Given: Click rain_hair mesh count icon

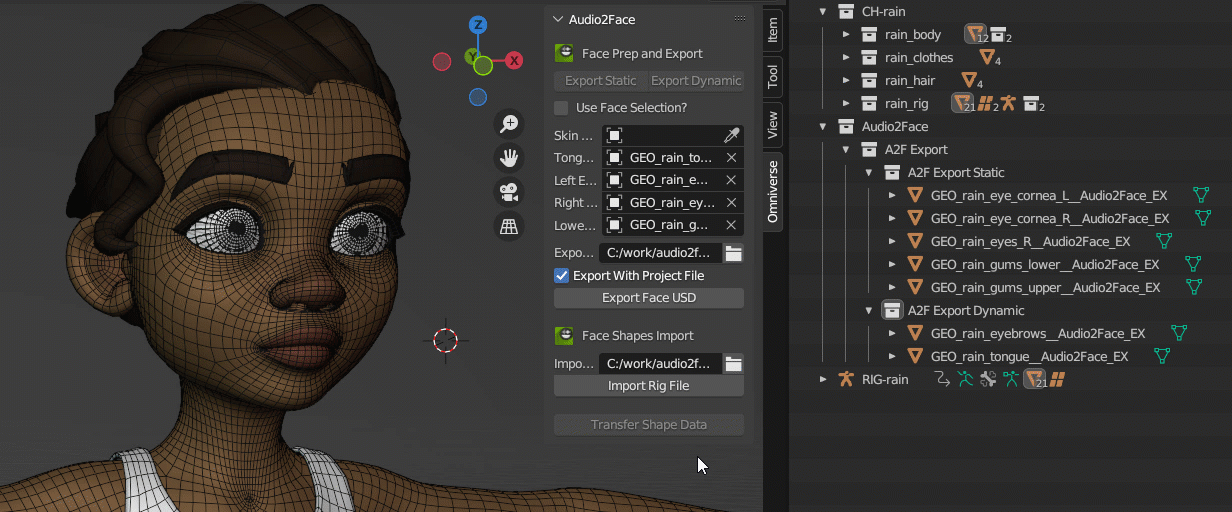Looking at the screenshot, I should point(971,81).
